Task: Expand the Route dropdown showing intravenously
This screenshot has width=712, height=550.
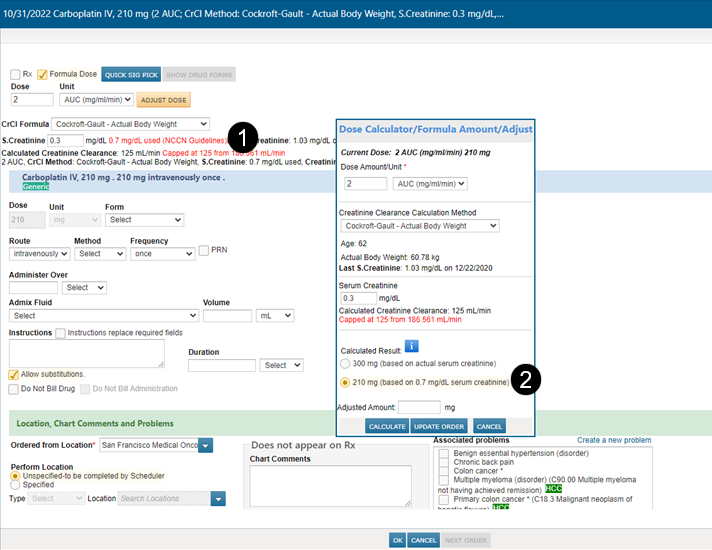Action: point(38,254)
